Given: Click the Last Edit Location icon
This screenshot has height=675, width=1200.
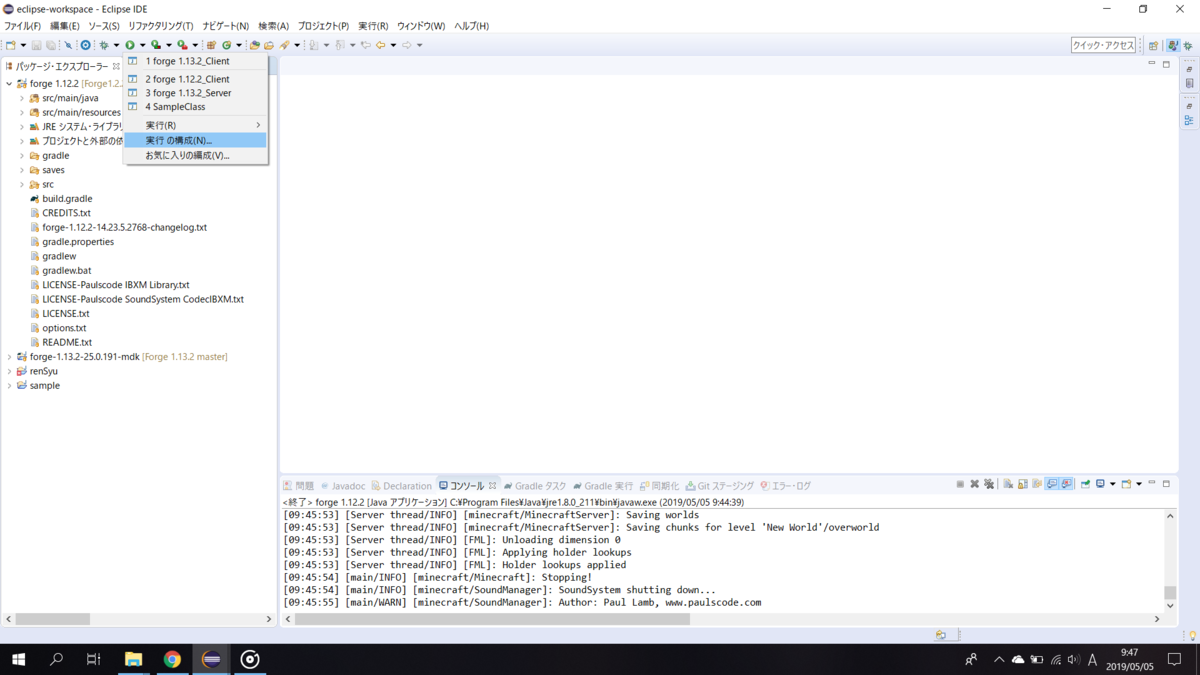Looking at the screenshot, I should point(365,45).
